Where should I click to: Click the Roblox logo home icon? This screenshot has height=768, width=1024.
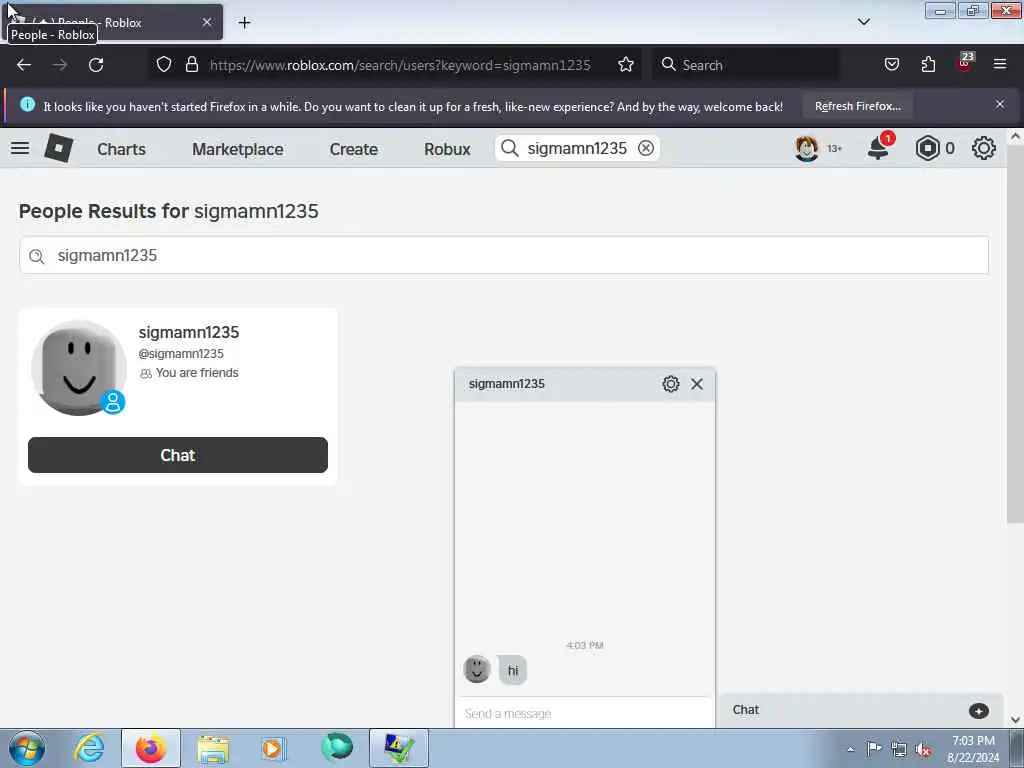59,148
